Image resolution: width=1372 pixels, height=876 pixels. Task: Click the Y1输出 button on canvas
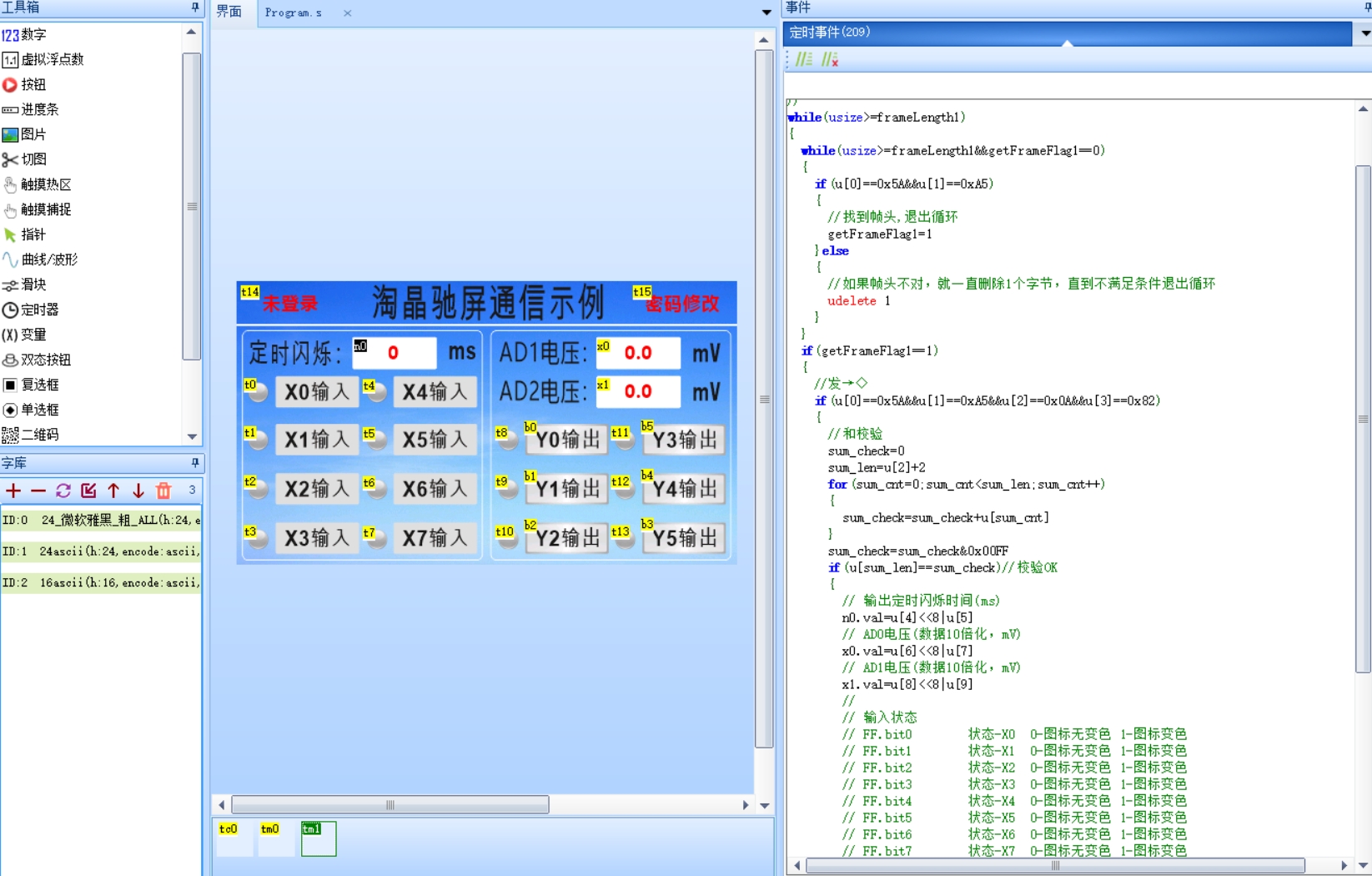point(567,488)
